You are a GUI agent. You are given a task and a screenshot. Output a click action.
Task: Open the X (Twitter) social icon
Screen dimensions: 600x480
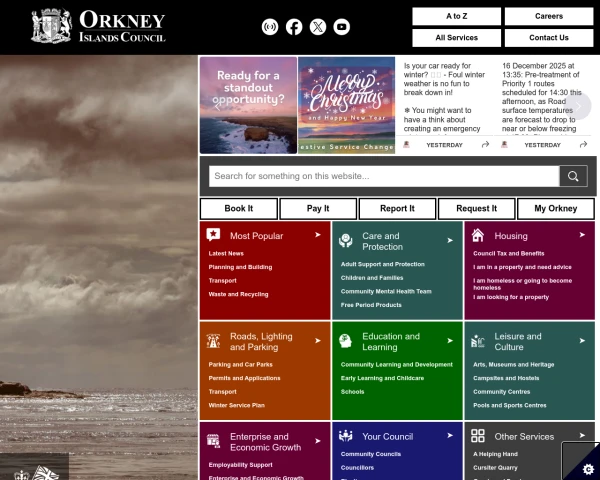point(318,27)
